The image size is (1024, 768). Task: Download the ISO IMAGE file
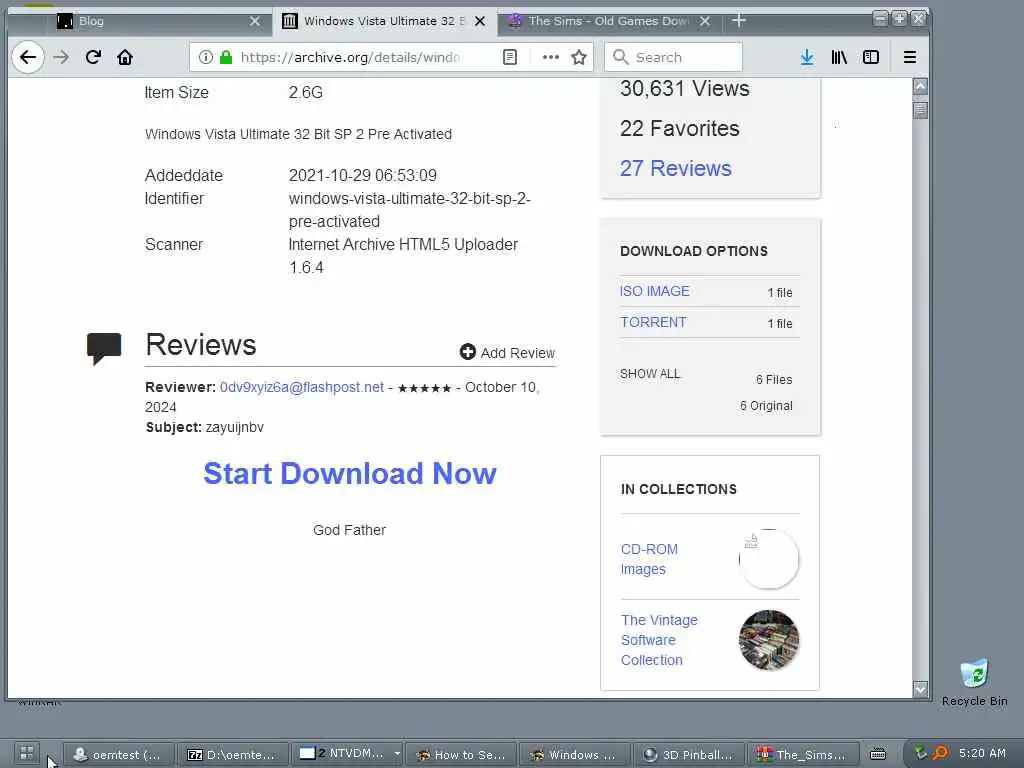click(654, 291)
